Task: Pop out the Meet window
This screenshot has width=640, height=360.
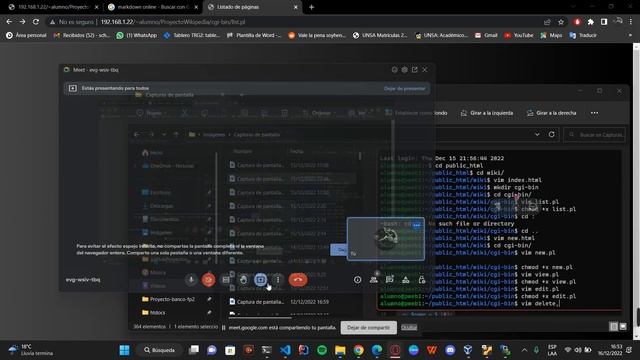Action: (x=415, y=70)
